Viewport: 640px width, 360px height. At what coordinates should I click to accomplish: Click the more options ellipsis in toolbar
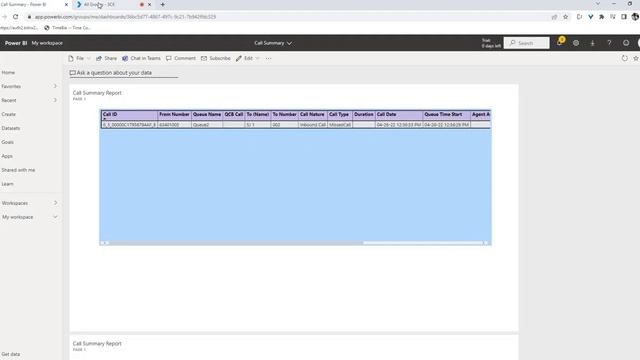point(269,58)
